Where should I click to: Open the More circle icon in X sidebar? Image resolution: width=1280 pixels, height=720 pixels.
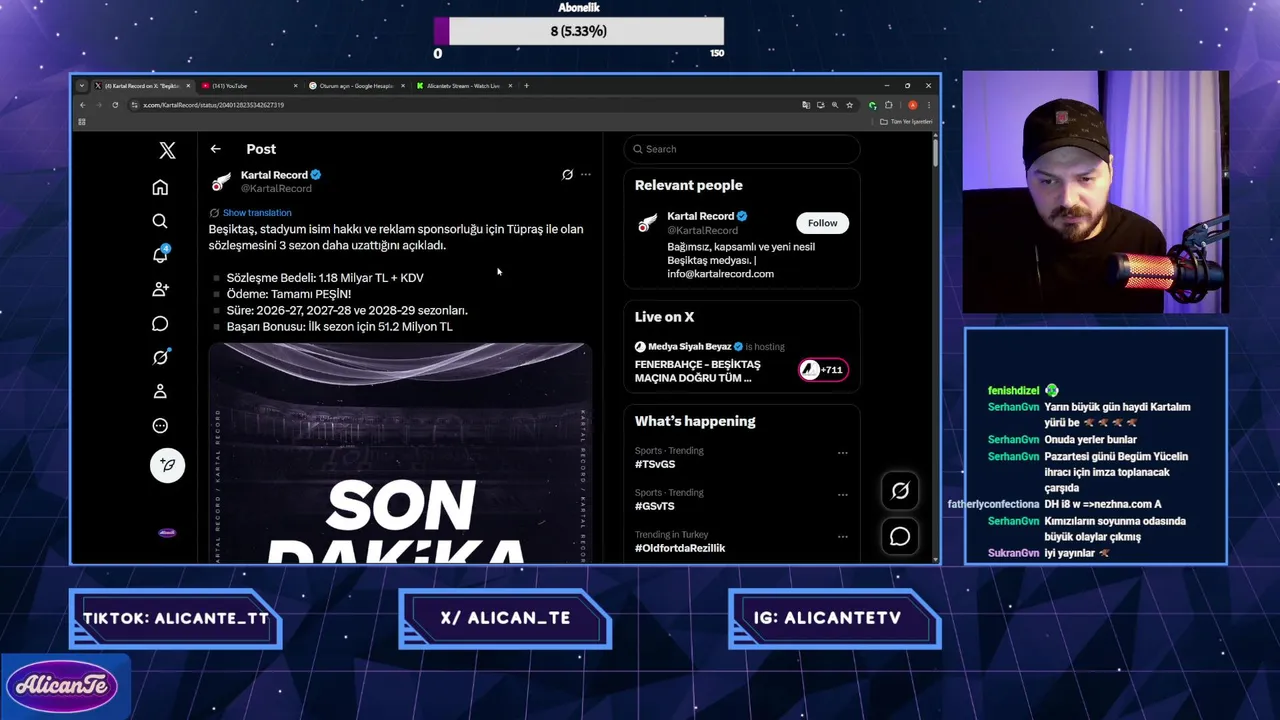[x=160, y=425]
